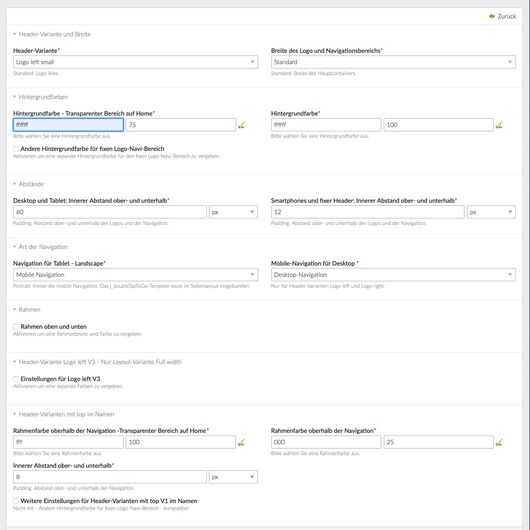Enable Andere Hintergrundfarbe für fixen Logo-Navi-Bereich

(16, 149)
